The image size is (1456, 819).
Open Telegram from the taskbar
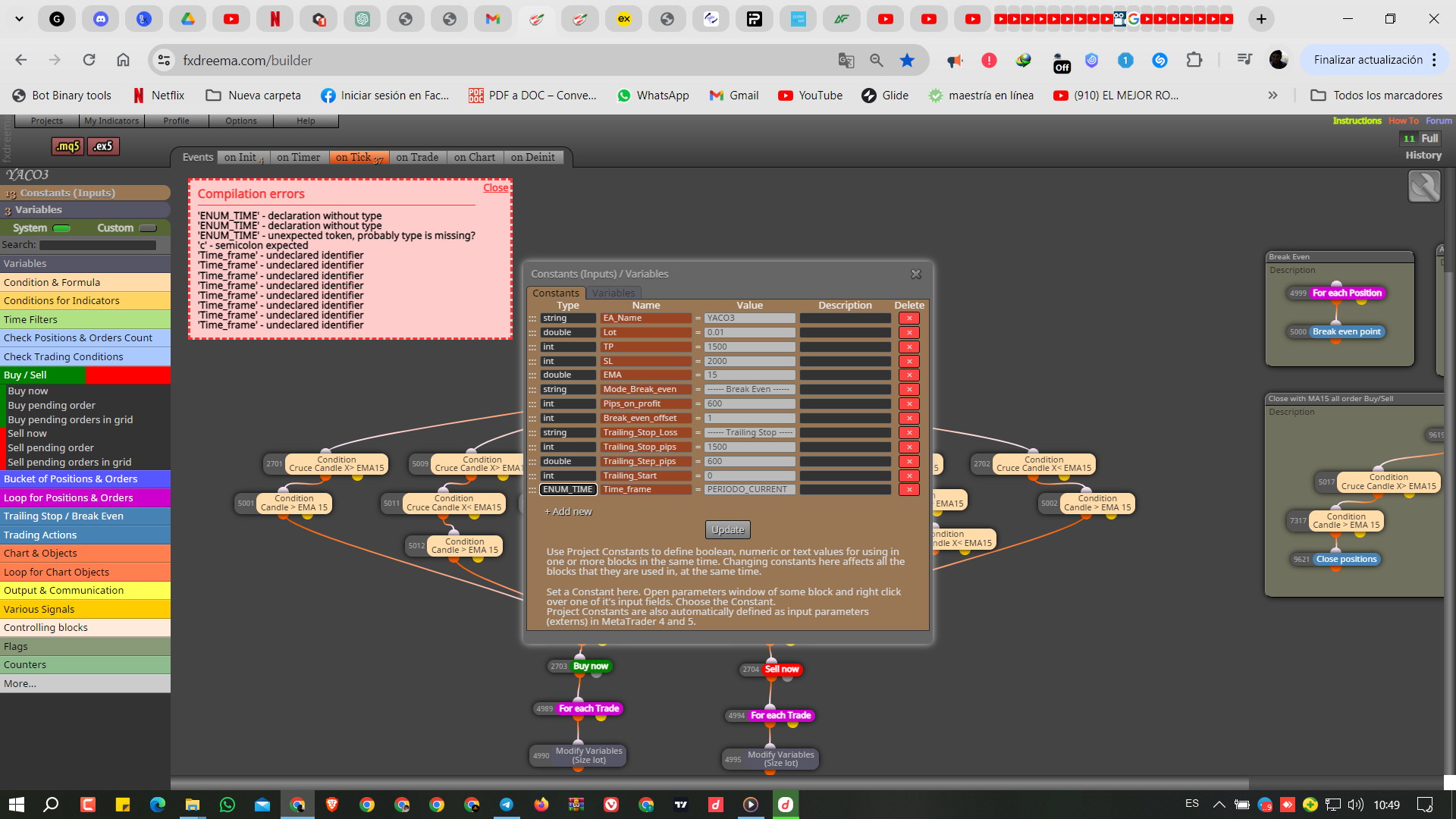click(x=506, y=805)
